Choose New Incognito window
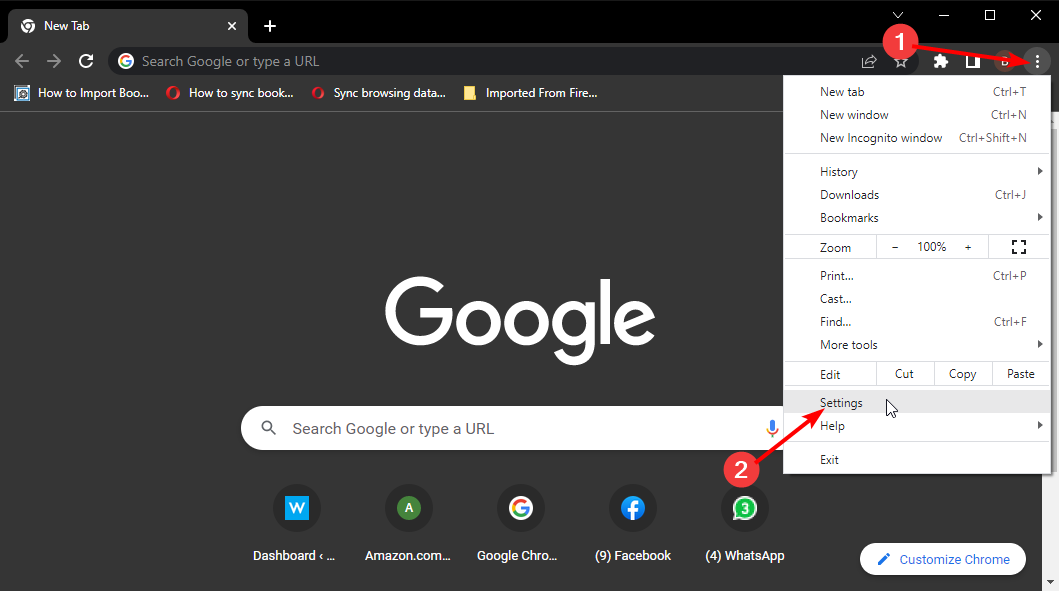This screenshot has height=591, width=1059. coord(917,138)
